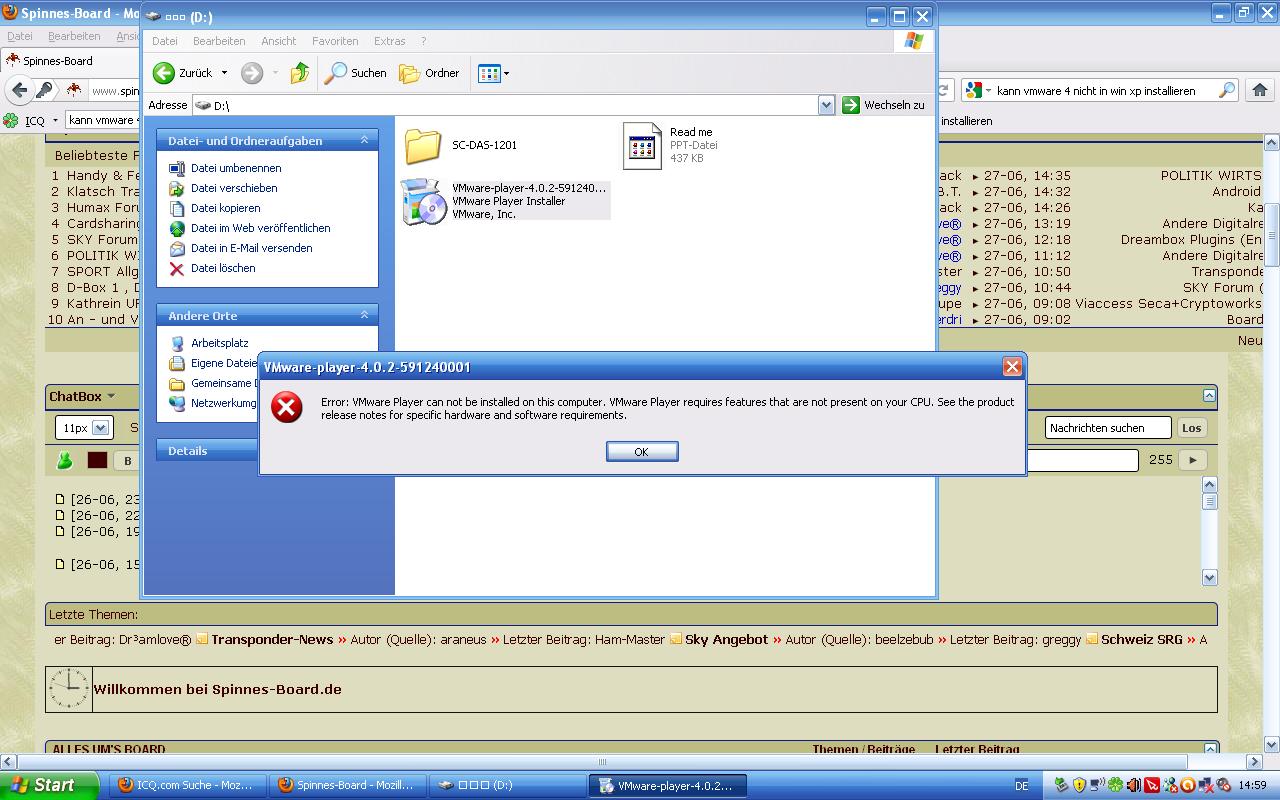Click the Zurück back arrow icon
Image resolution: width=1280 pixels, height=800 pixels.
pyautogui.click(x=164, y=73)
